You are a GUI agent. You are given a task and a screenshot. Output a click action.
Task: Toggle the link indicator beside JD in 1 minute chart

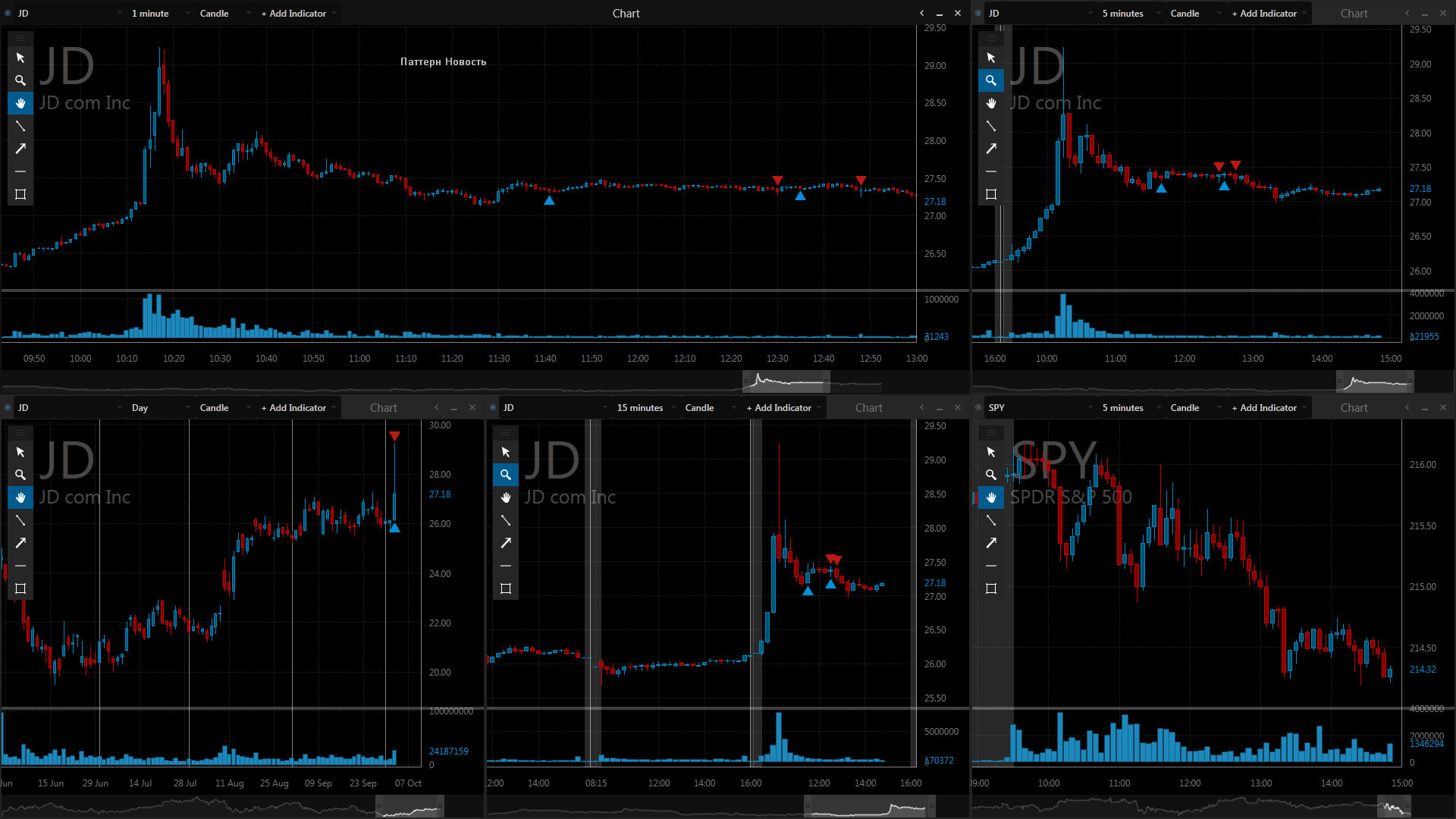pos(8,14)
